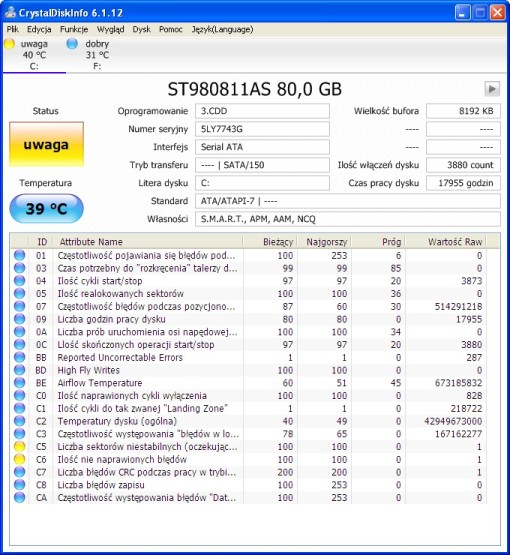
Task: Open the Edycja menu
Action: (39, 29)
